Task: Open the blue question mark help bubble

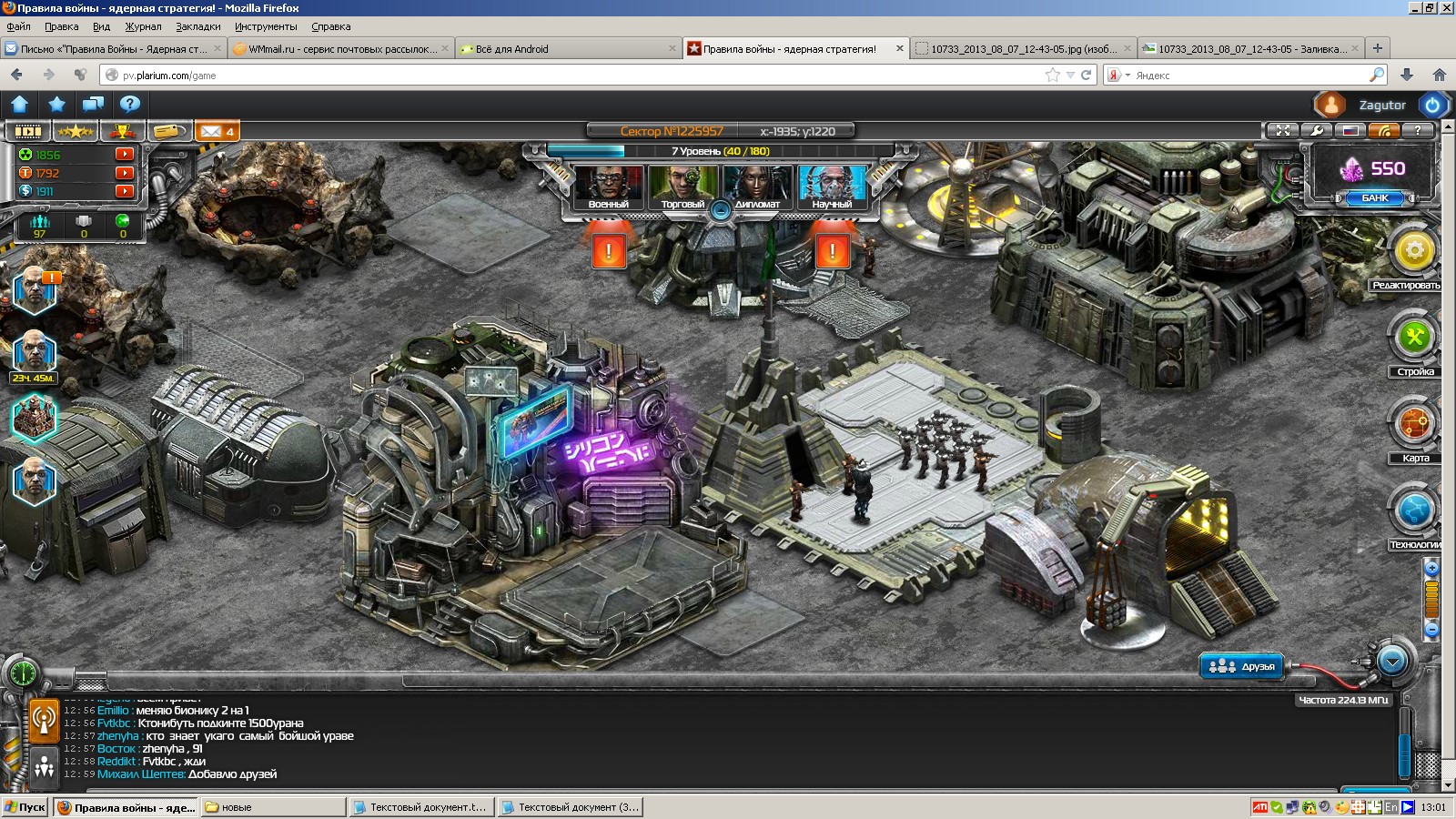Action: (130, 104)
